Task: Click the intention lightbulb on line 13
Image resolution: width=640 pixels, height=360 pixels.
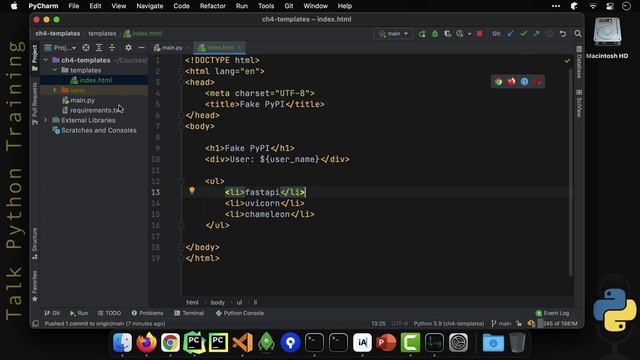Action: pyautogui.click(x=192, y=190)
